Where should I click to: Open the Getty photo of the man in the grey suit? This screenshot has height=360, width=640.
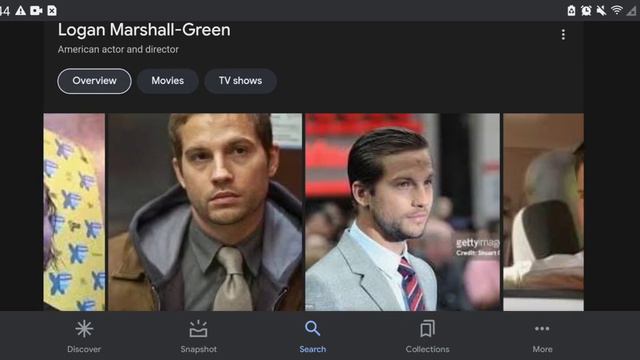point(402,212)
